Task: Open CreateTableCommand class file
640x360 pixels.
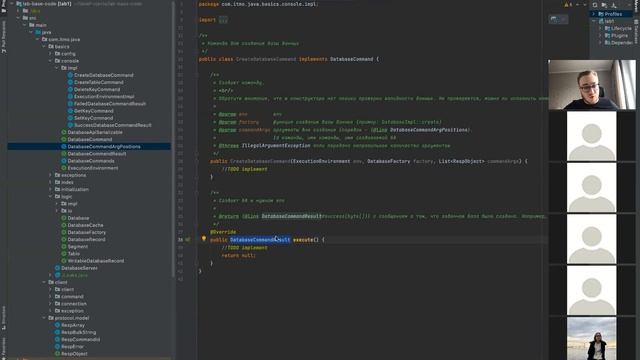Action: point(99,82)
